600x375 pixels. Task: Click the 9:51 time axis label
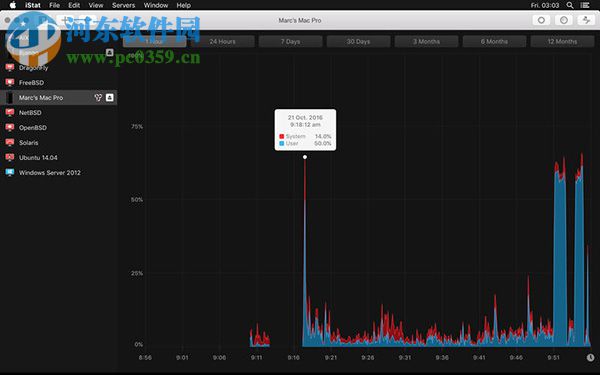553,357
